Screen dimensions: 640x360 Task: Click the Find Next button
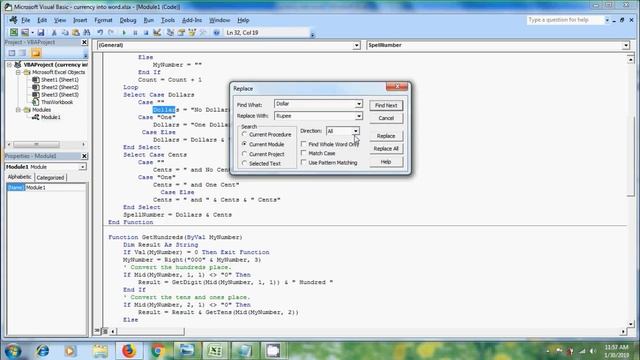tap(386, 105)
